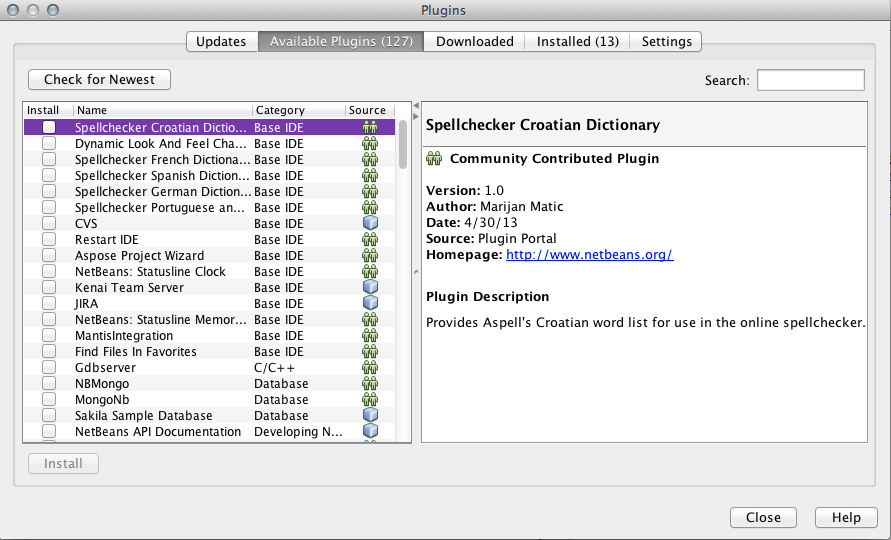Click the community source icon for Restart IDE
This screenshot has width=891, height=540.
(370, 240)
